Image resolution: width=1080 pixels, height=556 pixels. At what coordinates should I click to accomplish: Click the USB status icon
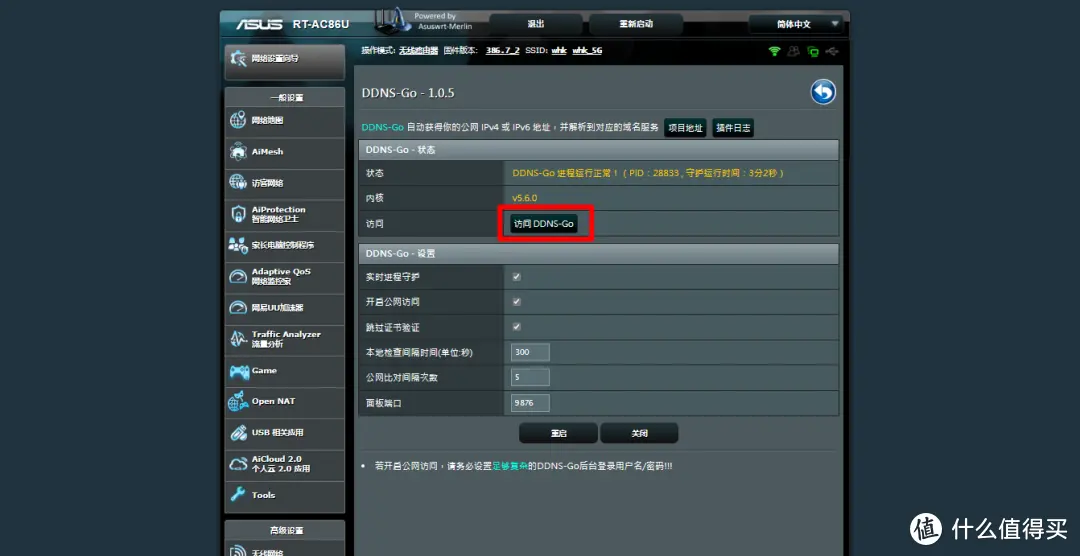tap(833, 51)
